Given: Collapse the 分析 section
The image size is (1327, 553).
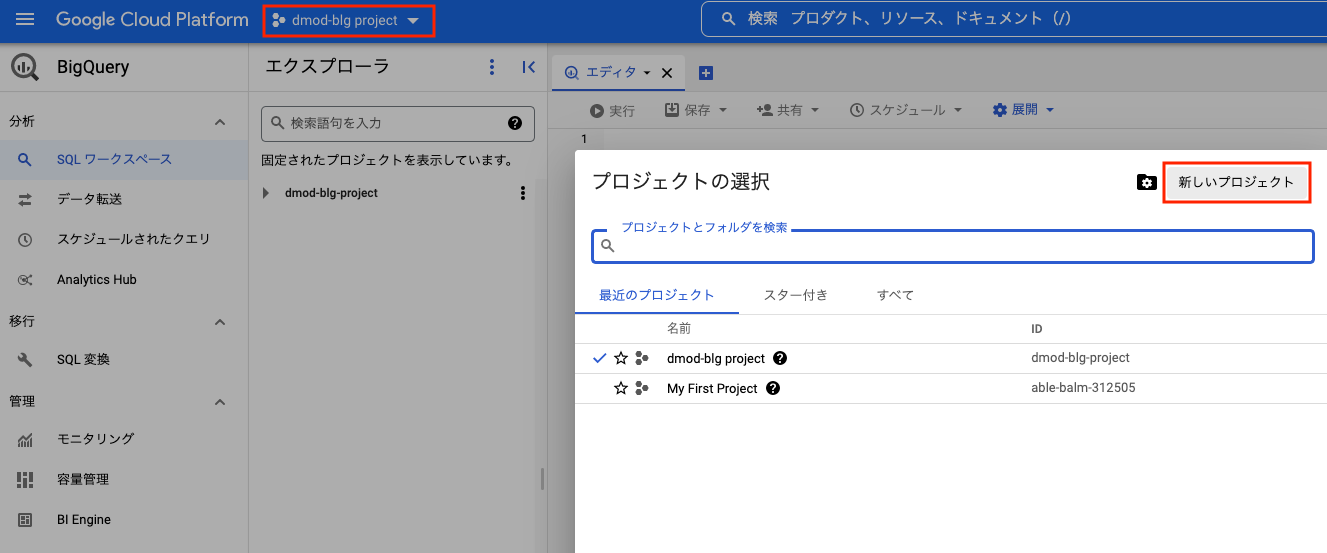Looking at the screenshot, I should [220, 122].
